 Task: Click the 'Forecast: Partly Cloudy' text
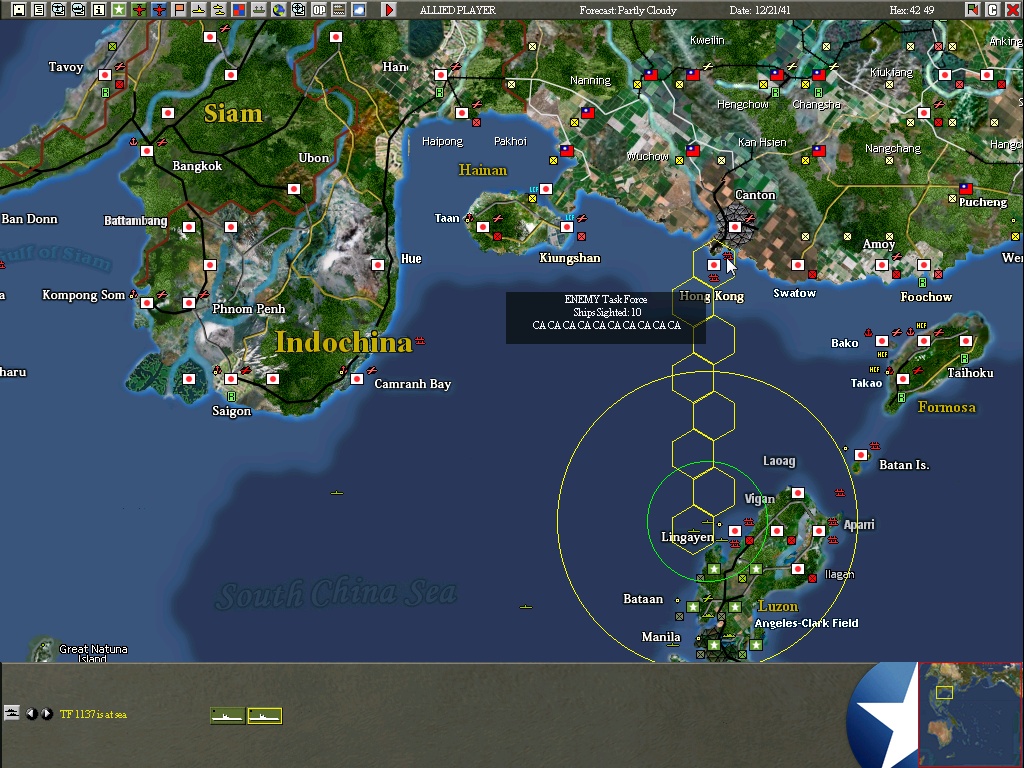628,10
